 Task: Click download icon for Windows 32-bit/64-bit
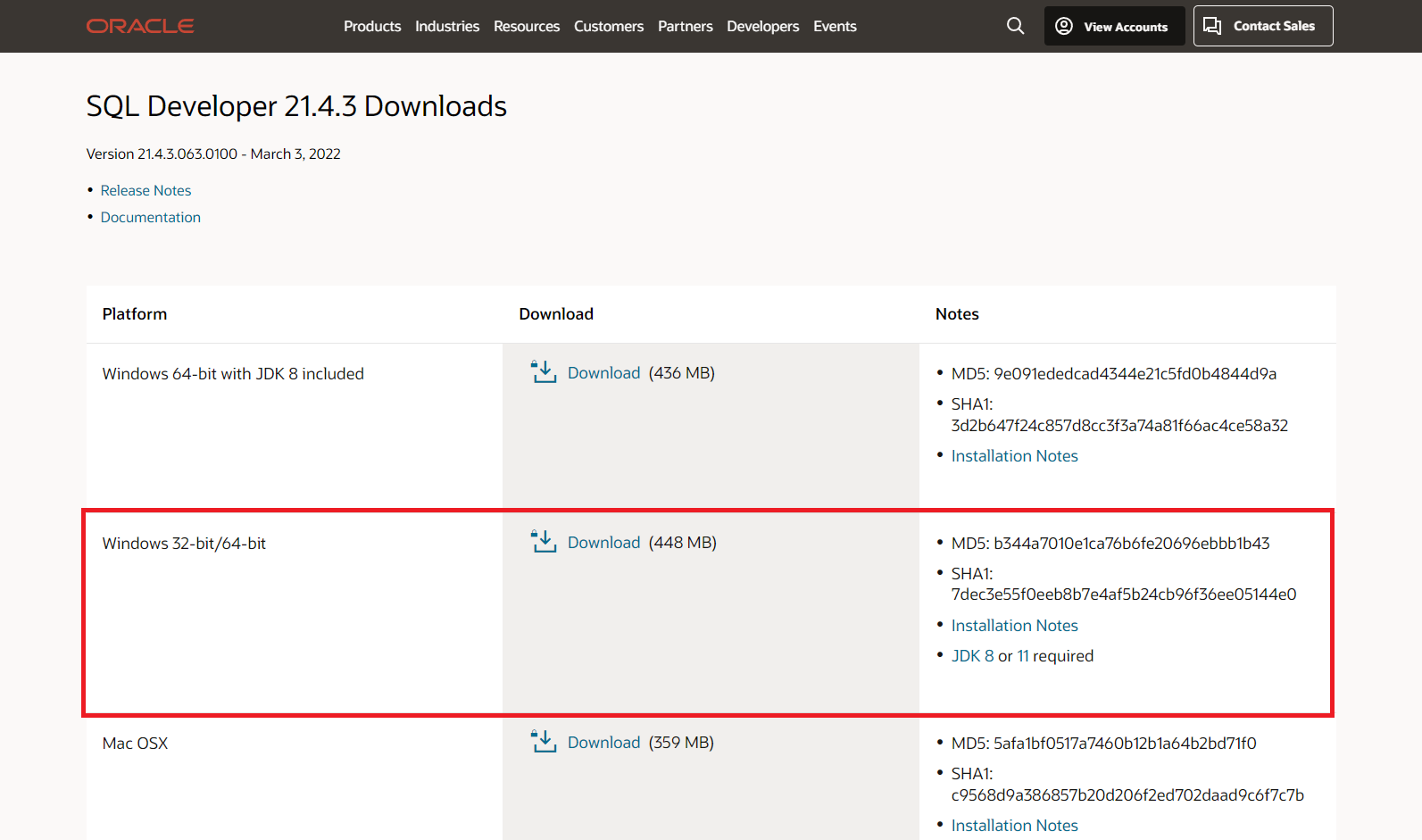tap(544, 542)
